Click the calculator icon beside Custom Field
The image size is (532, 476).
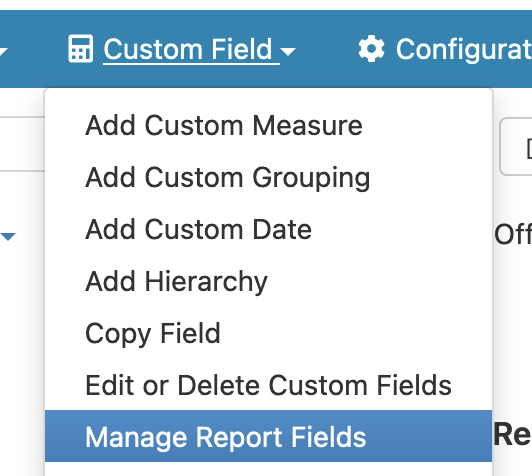pos(80,49)
